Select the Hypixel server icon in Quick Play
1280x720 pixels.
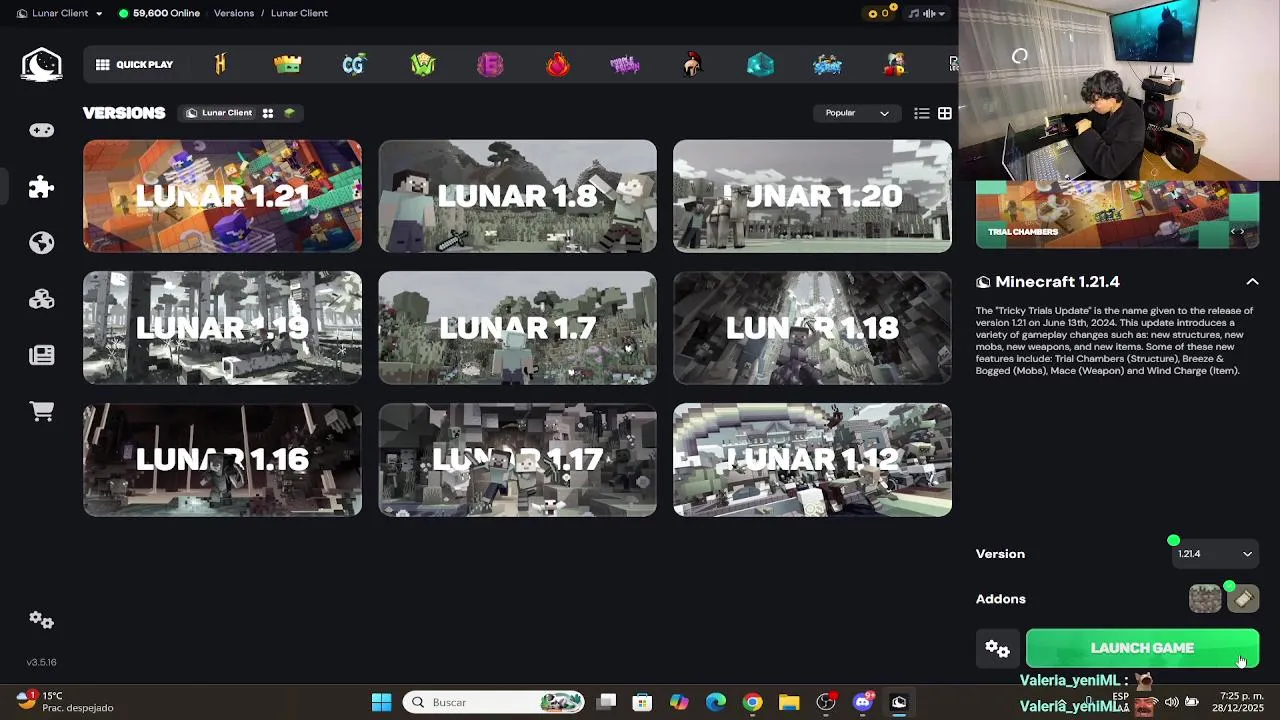tap(220, 65)
